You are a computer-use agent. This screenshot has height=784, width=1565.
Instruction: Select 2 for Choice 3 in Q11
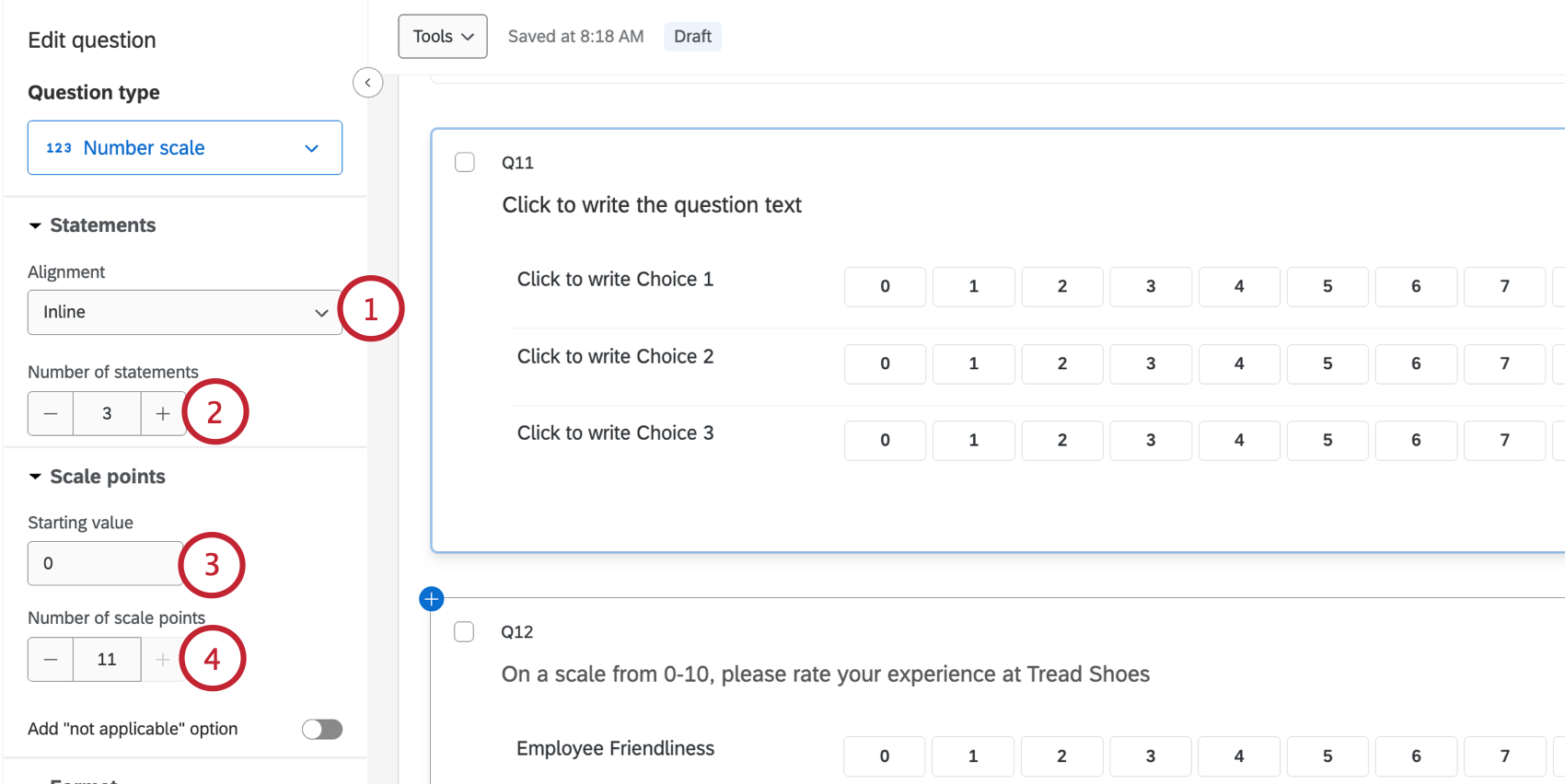[1062, 440]
